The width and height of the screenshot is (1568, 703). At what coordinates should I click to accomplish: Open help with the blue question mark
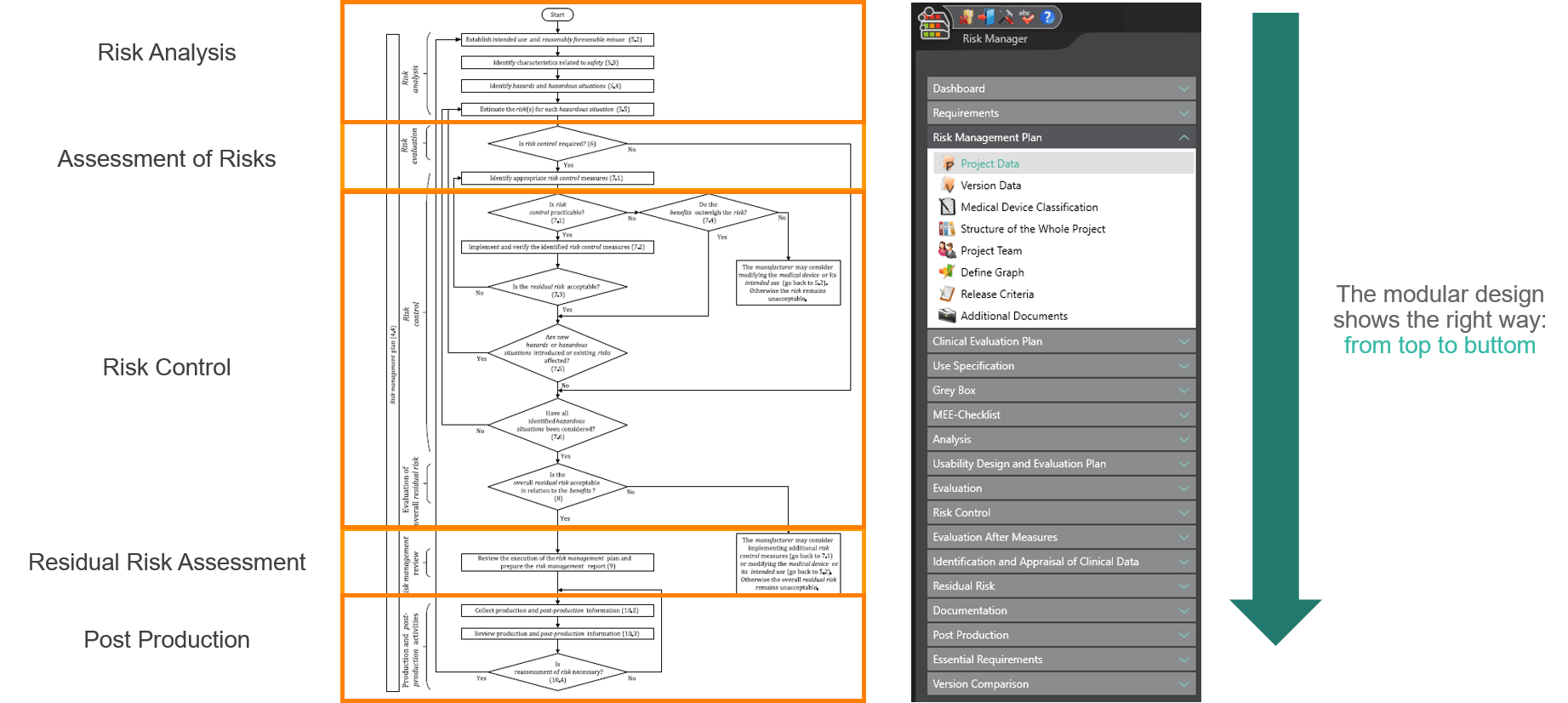click(1047, 17)
